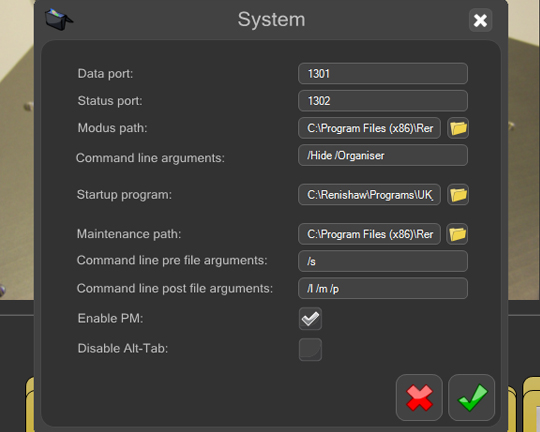Viewport: 540px width, 432px height.
Task: Uncheck the Enable PM checkbox
Action: tap(310, 319)
